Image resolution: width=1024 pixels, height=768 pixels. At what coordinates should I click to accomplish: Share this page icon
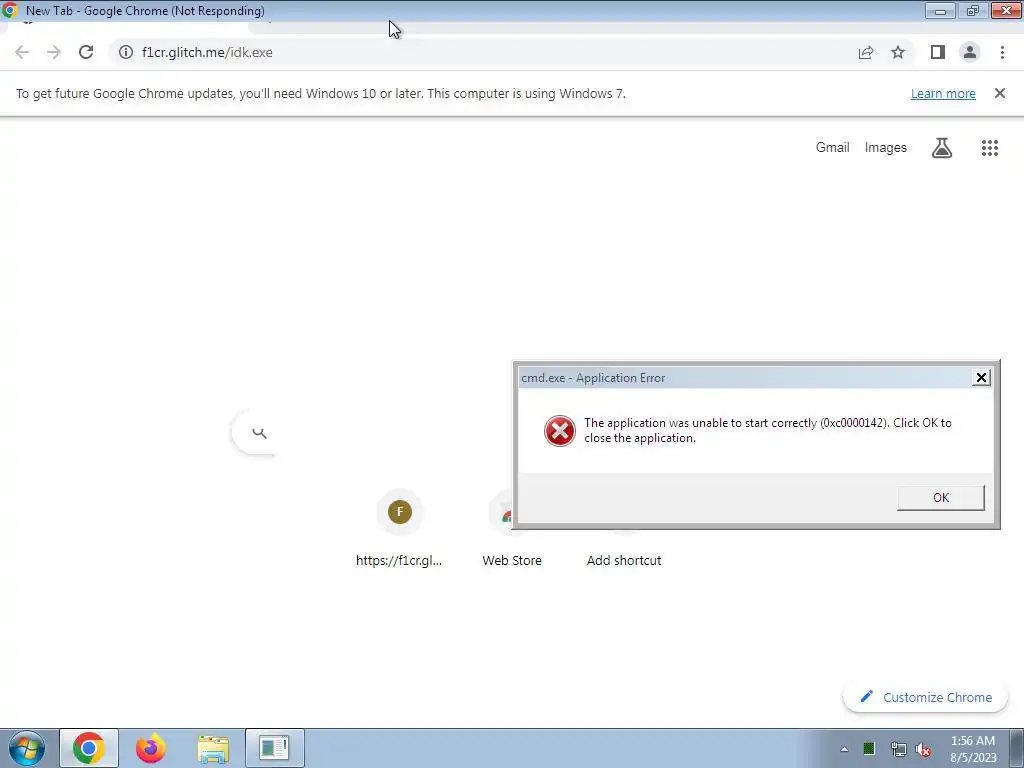[x=866, y=52]
